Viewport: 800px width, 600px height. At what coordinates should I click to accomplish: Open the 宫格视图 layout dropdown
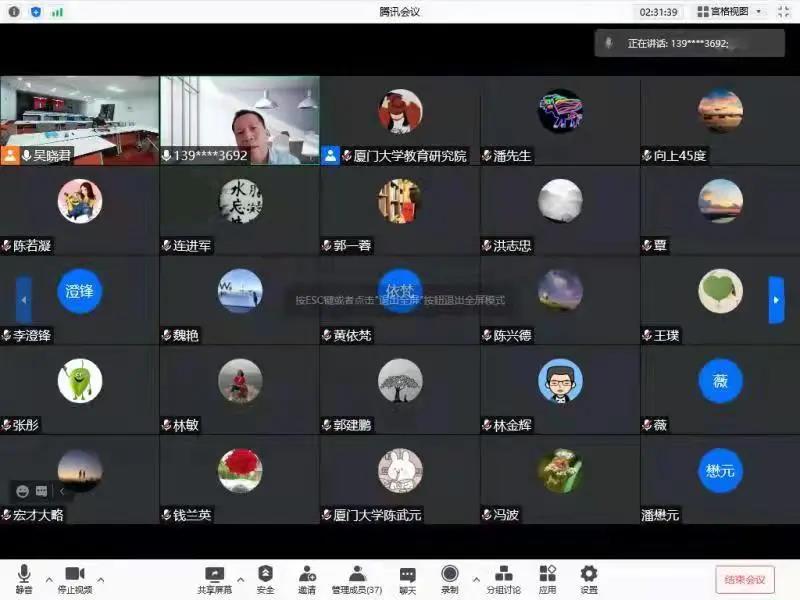(730, 12)
